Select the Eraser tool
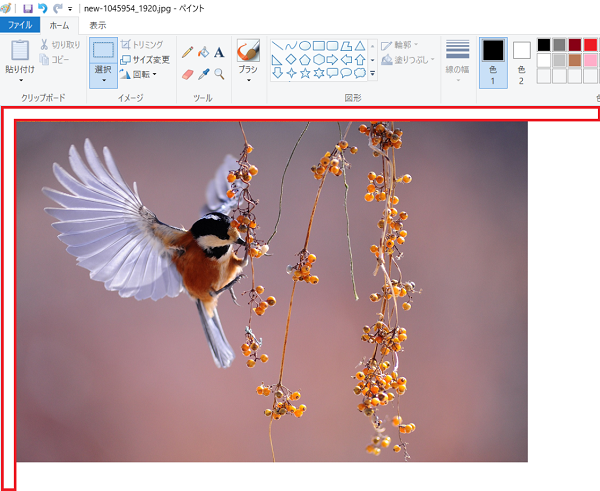 coord(188,74)
